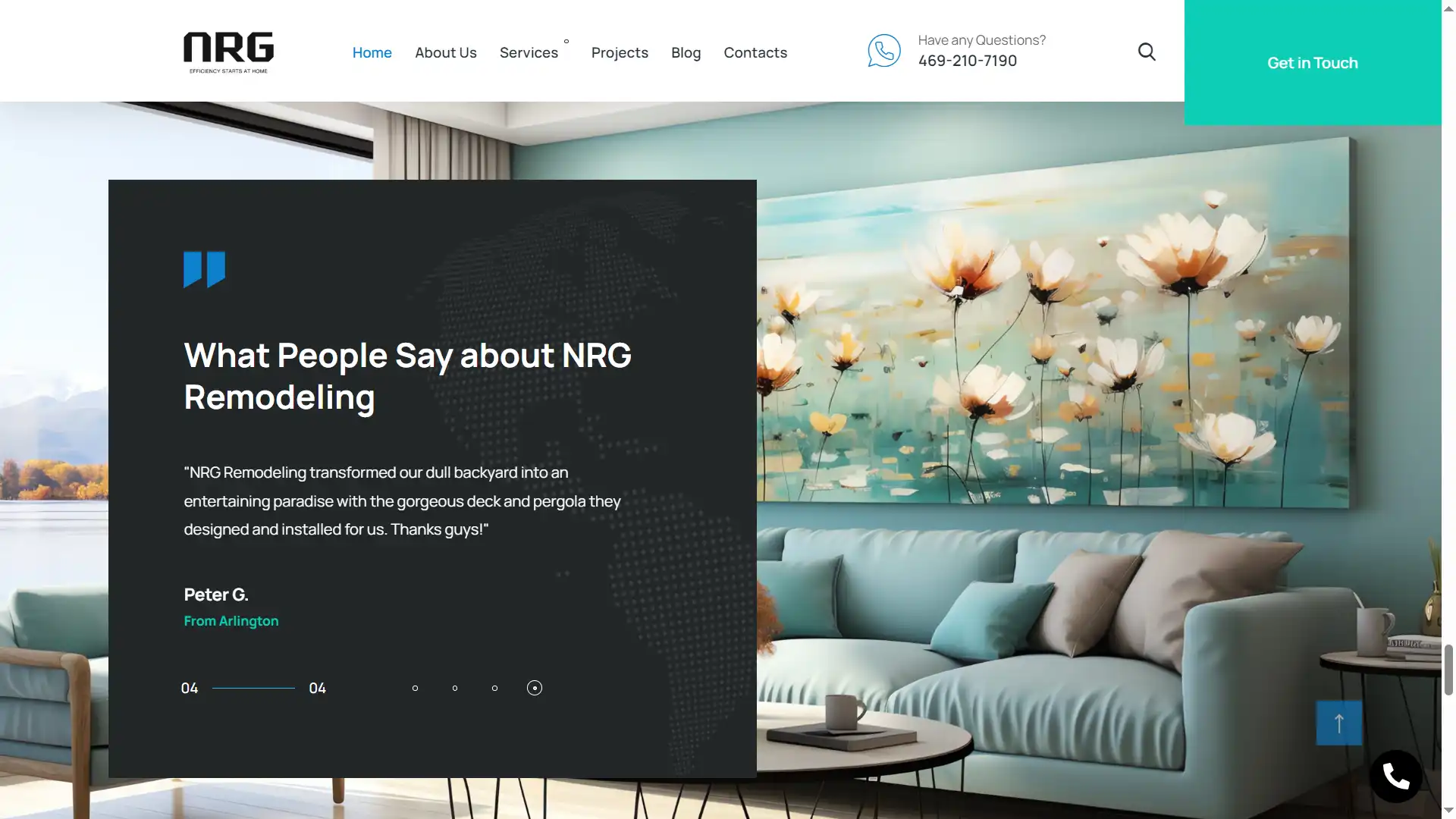Click the active fourth testimonial dot

tap(535, 688)
